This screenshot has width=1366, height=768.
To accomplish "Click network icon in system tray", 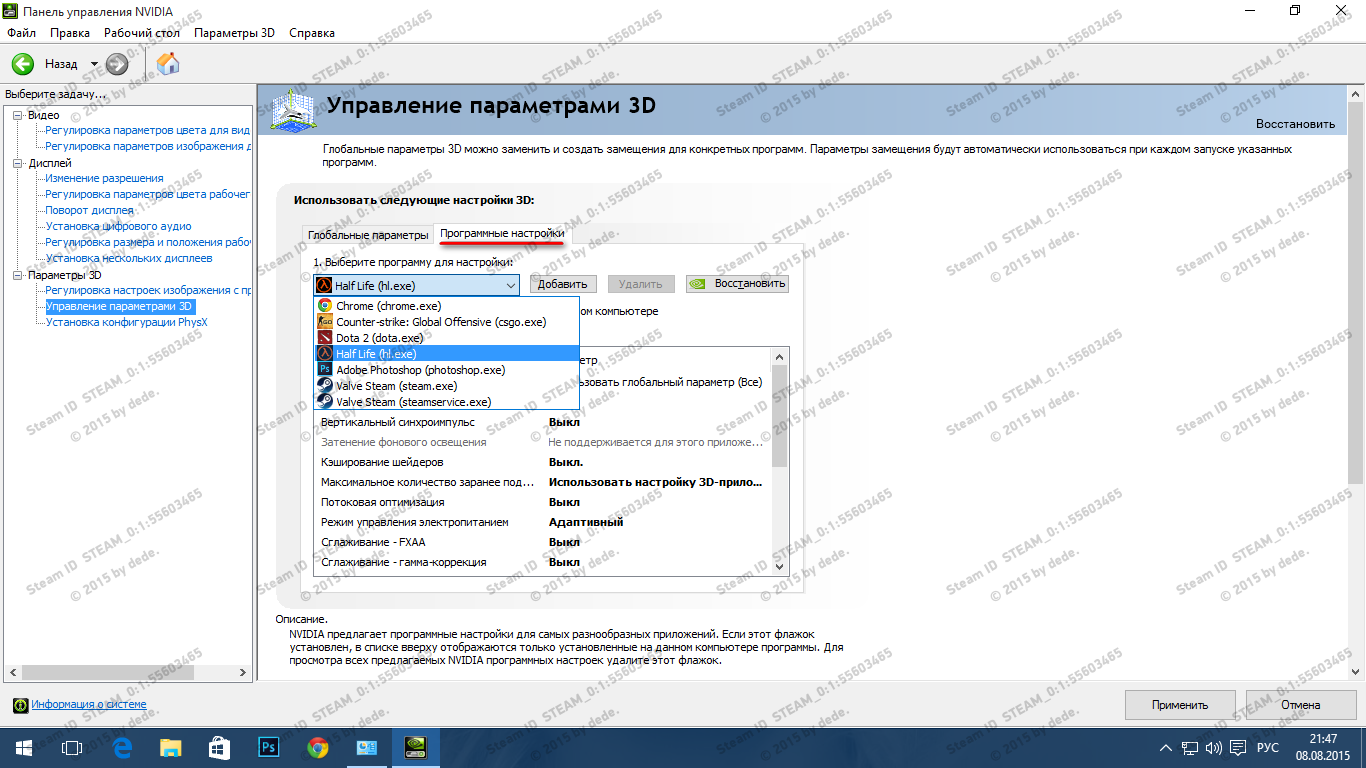I will pos(1190,747).
